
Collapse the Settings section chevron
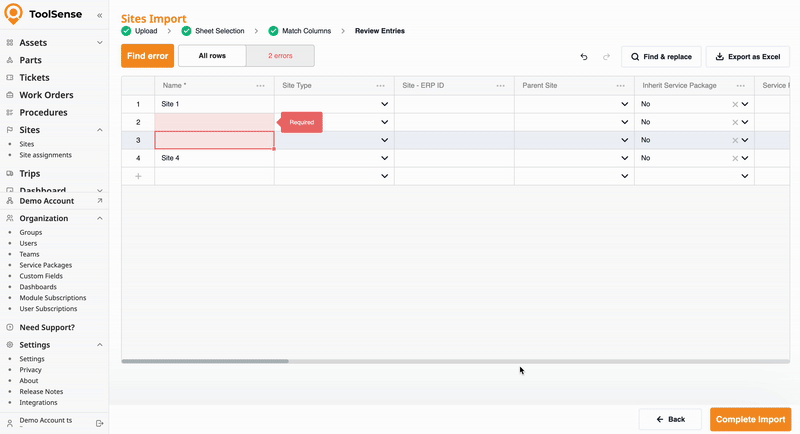[99, 345]
